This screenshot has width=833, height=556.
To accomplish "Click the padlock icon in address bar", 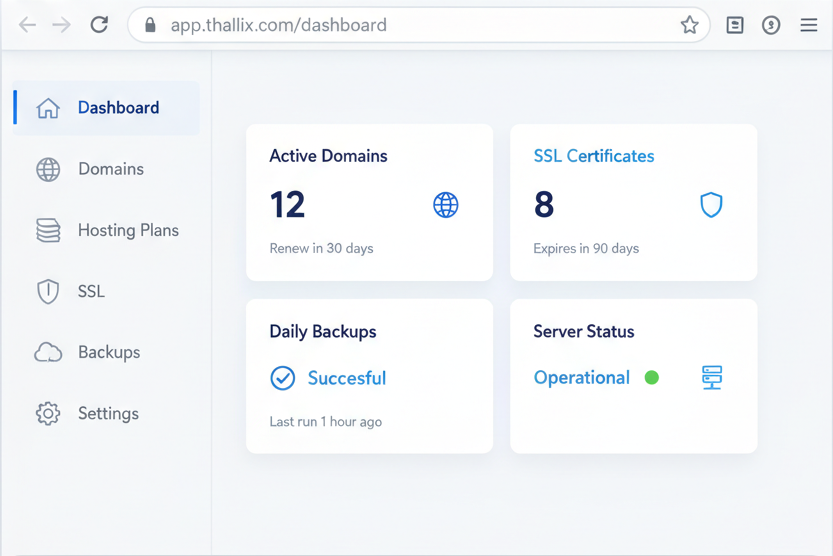I will [x=150, y=24].
